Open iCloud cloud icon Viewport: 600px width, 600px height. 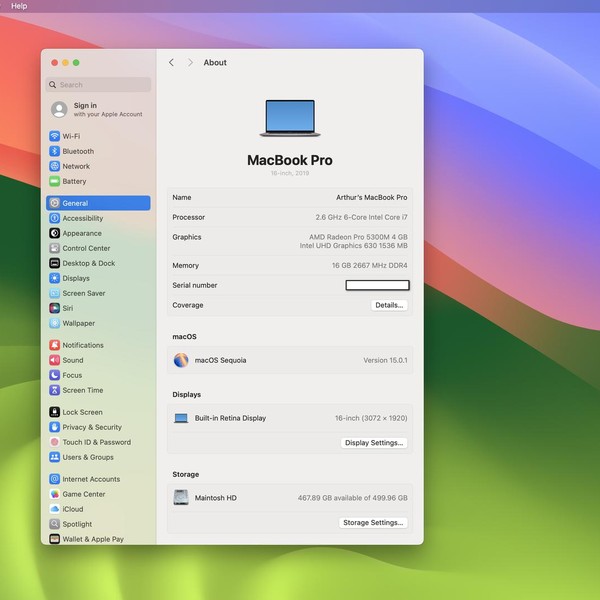(x=54, y=509)
